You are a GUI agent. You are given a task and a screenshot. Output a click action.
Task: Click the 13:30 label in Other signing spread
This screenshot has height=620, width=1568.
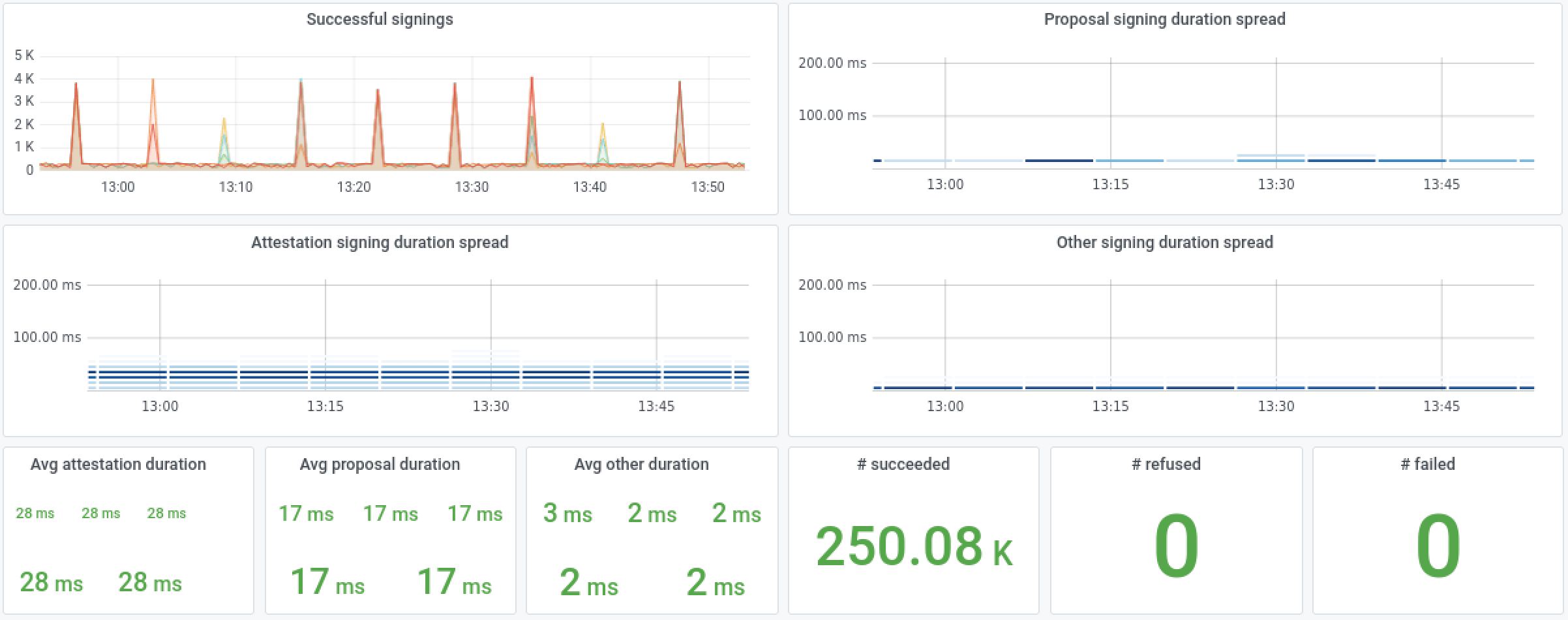pos(1276,407)
